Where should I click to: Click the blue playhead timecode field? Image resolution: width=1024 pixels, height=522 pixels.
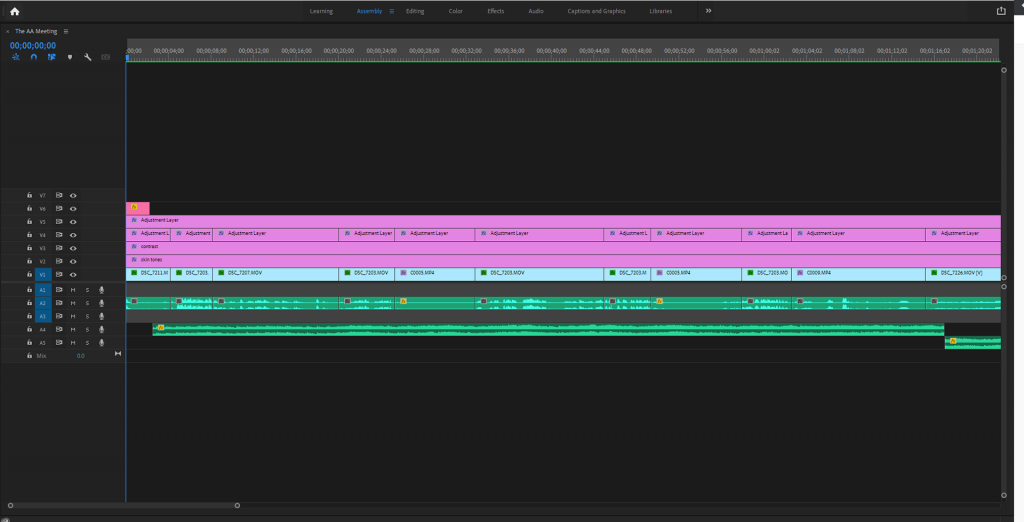point(33,45)
